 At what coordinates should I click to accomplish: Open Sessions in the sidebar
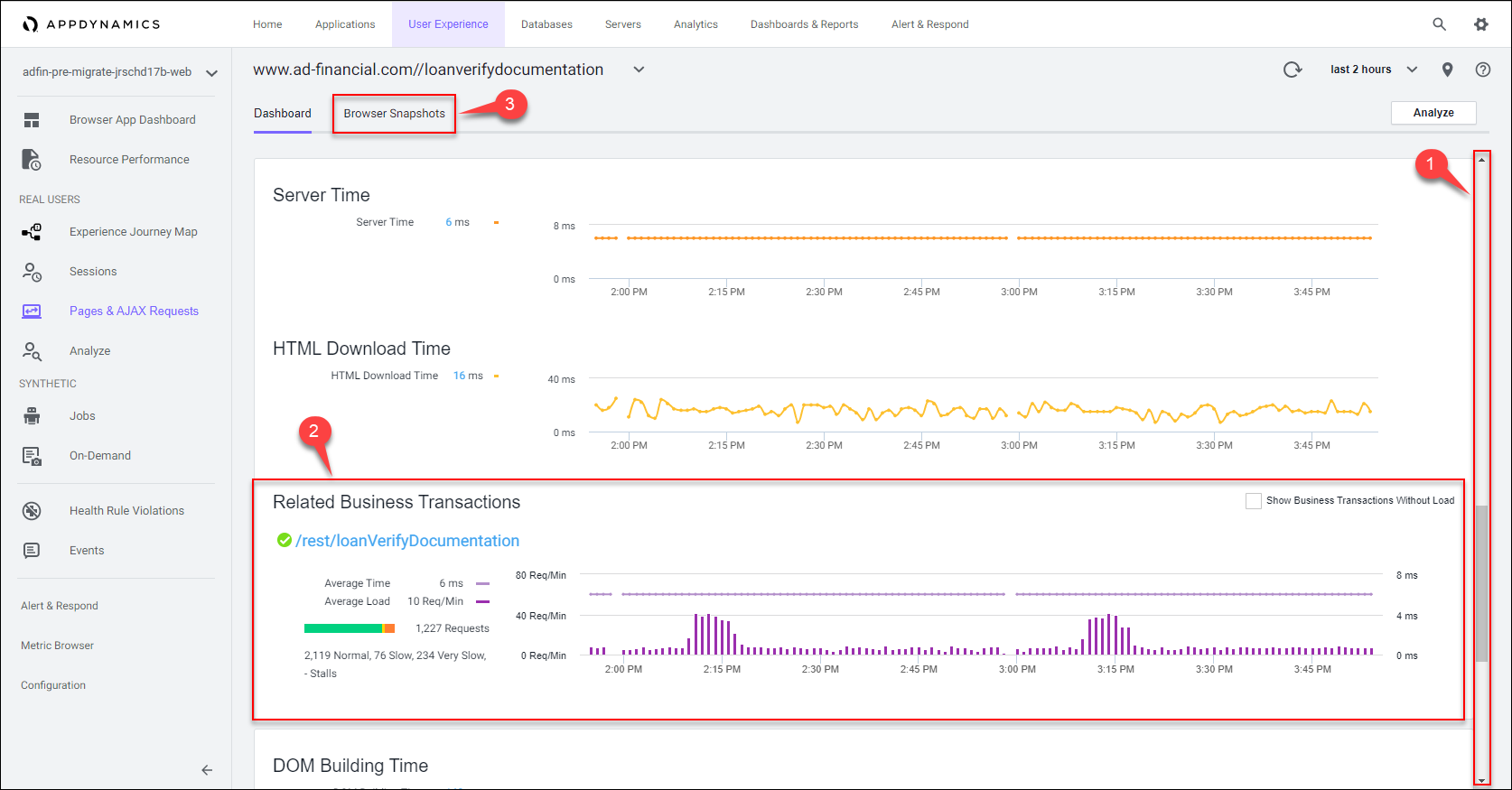(93, 272)
